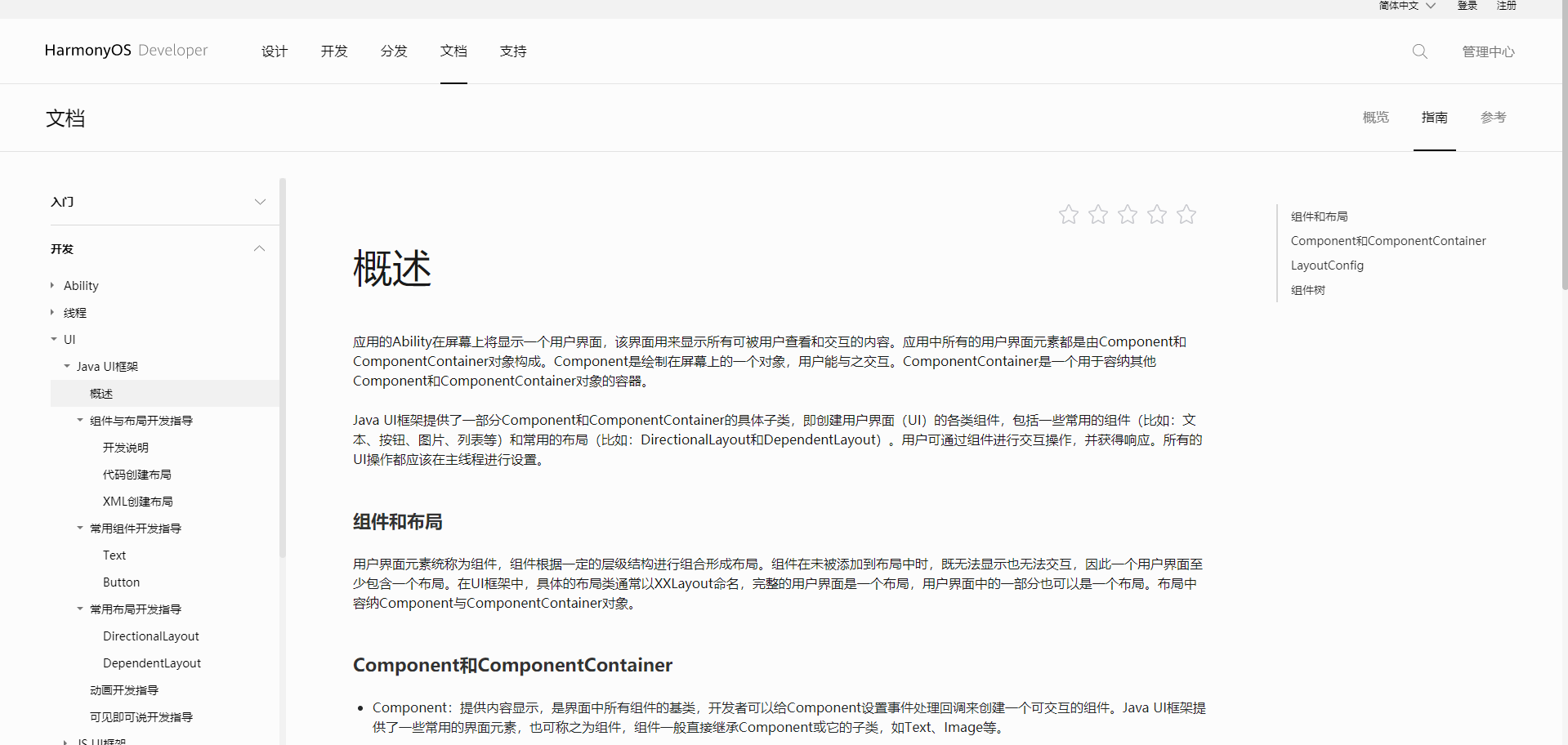Click the HarmonyOS Developer logo

(x=126, y=51)
